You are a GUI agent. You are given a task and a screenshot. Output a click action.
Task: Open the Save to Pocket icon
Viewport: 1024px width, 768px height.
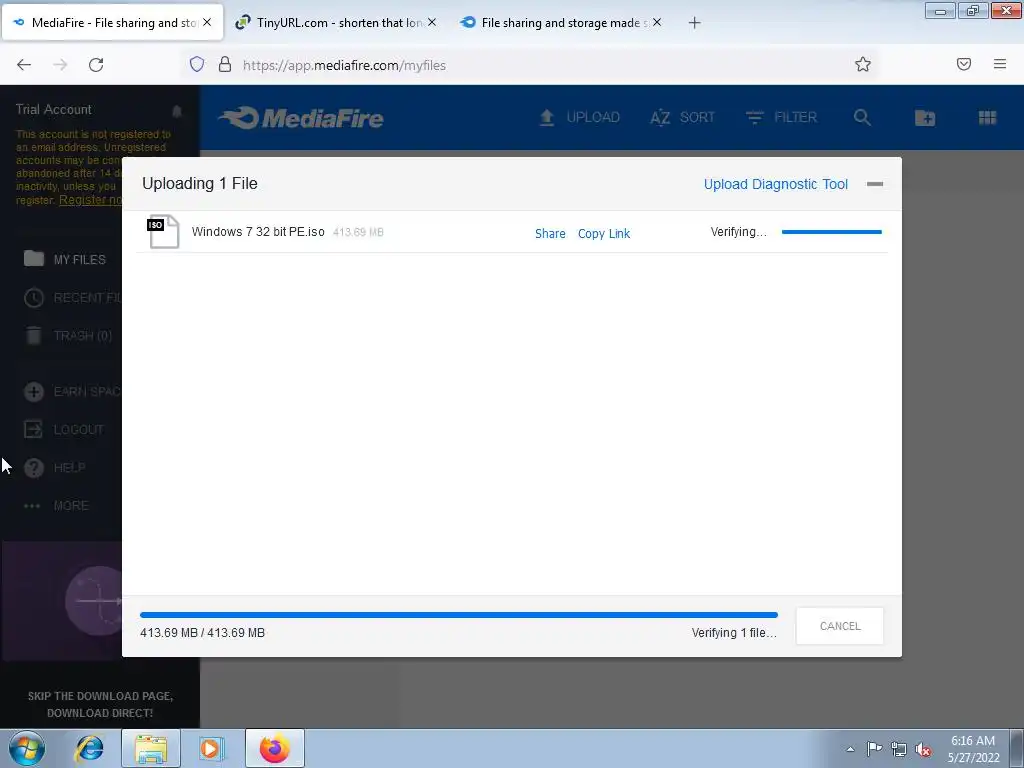click(x=964, y=64)
